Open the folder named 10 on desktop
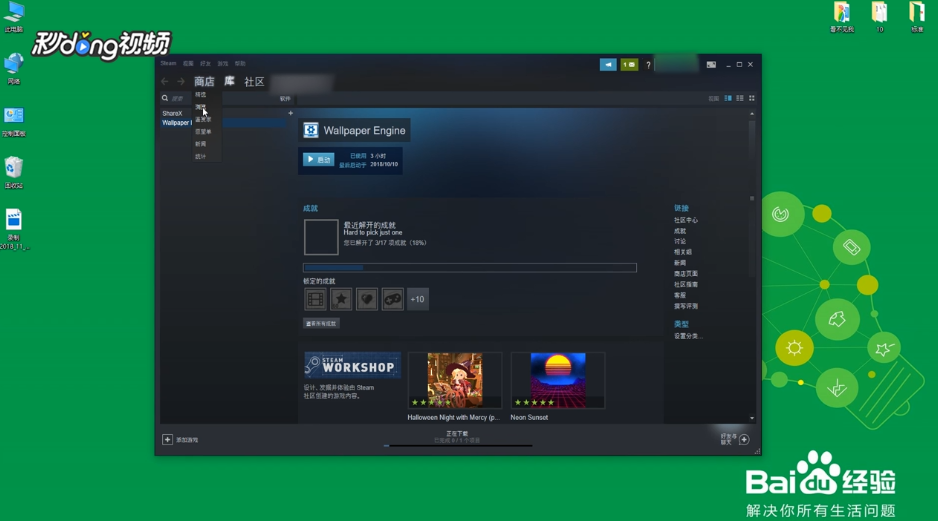Viewport: 938px width, 521px height. tap(879, 17)
